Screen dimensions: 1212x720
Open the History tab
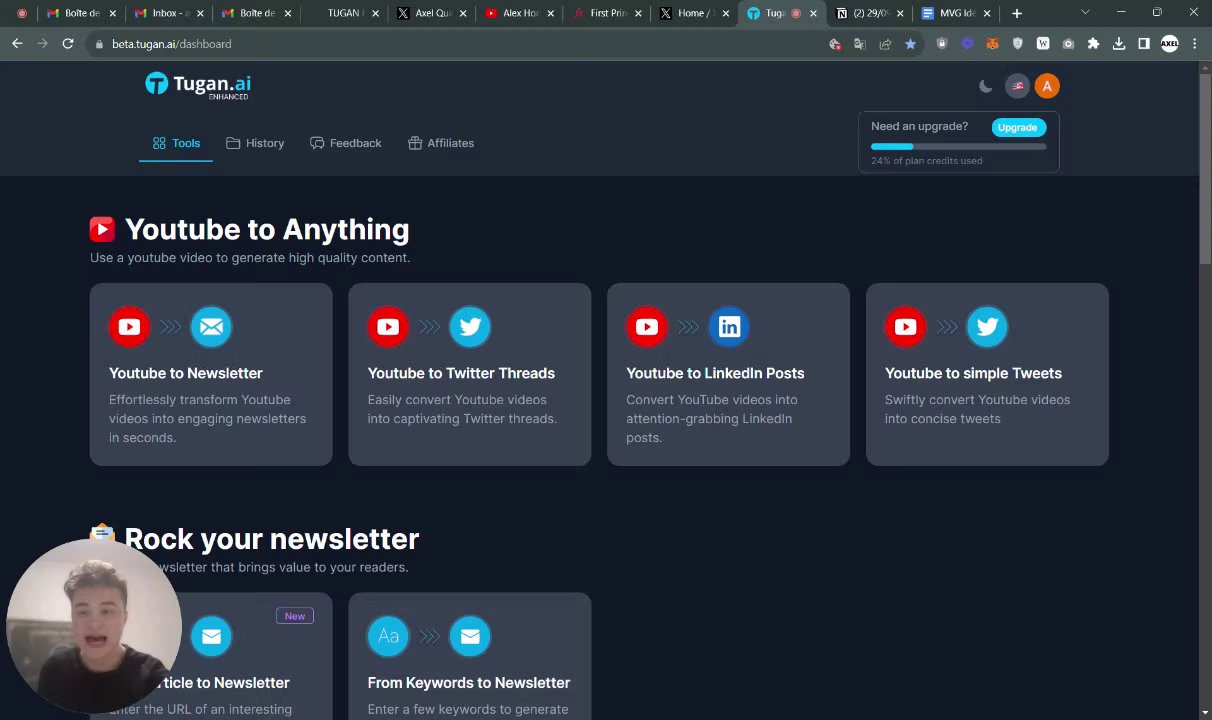[255, 143]
